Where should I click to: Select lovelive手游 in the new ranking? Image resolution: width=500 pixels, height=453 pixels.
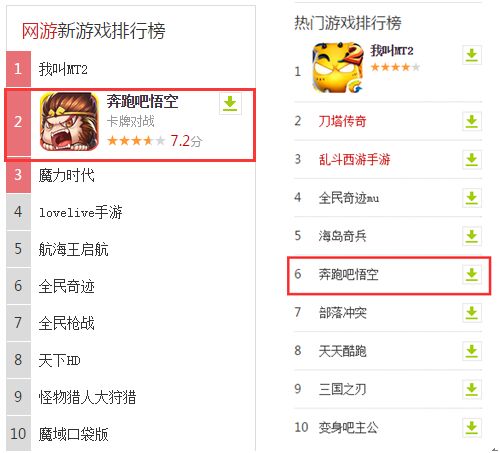tap(81, 212)
